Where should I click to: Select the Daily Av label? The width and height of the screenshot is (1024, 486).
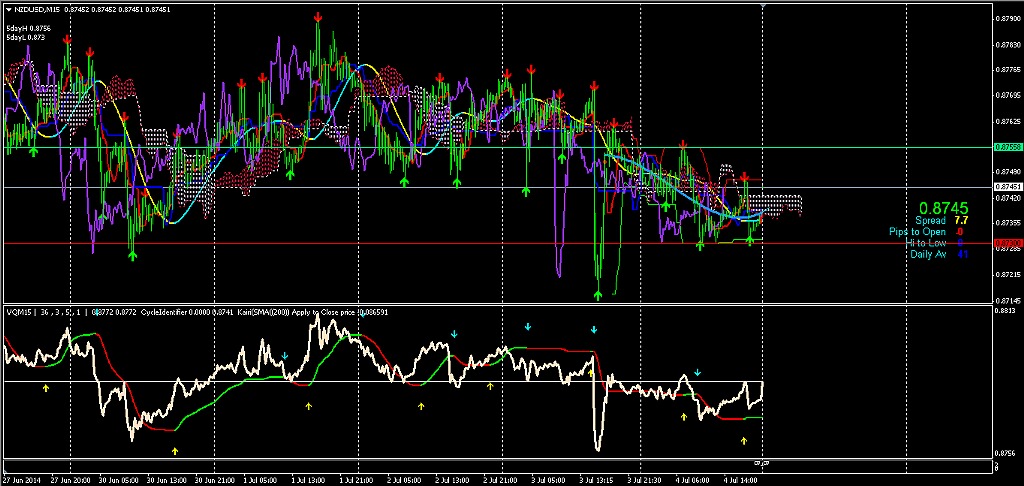pyautogui.click(x=928, y=254)
